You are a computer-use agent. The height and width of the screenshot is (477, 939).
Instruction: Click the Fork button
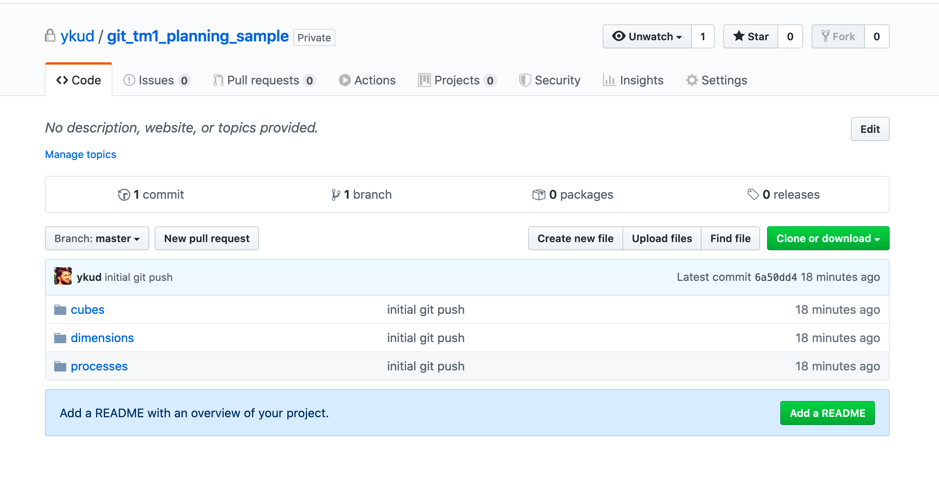point(838,37)
